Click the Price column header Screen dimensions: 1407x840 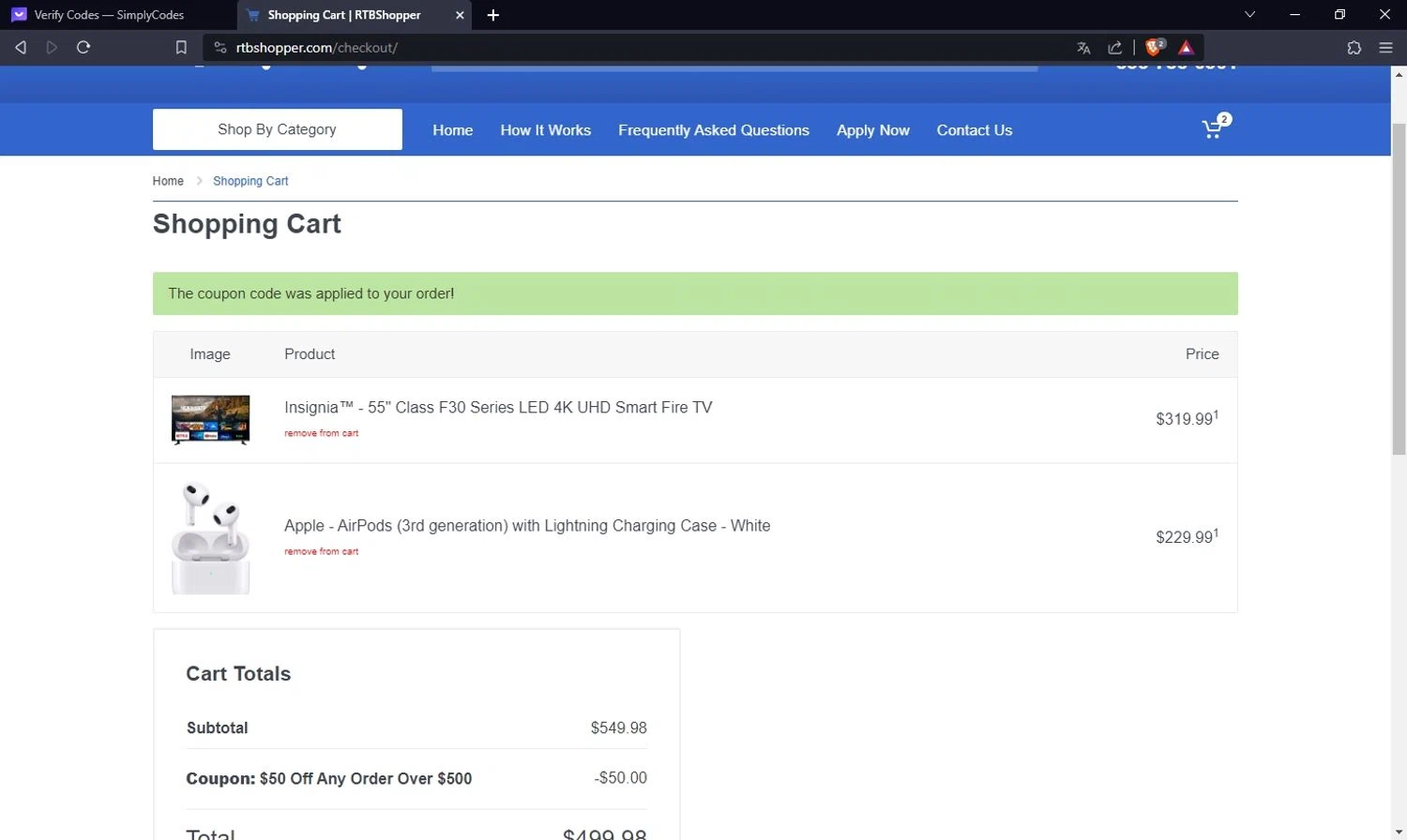click(x=1203, y=354)
